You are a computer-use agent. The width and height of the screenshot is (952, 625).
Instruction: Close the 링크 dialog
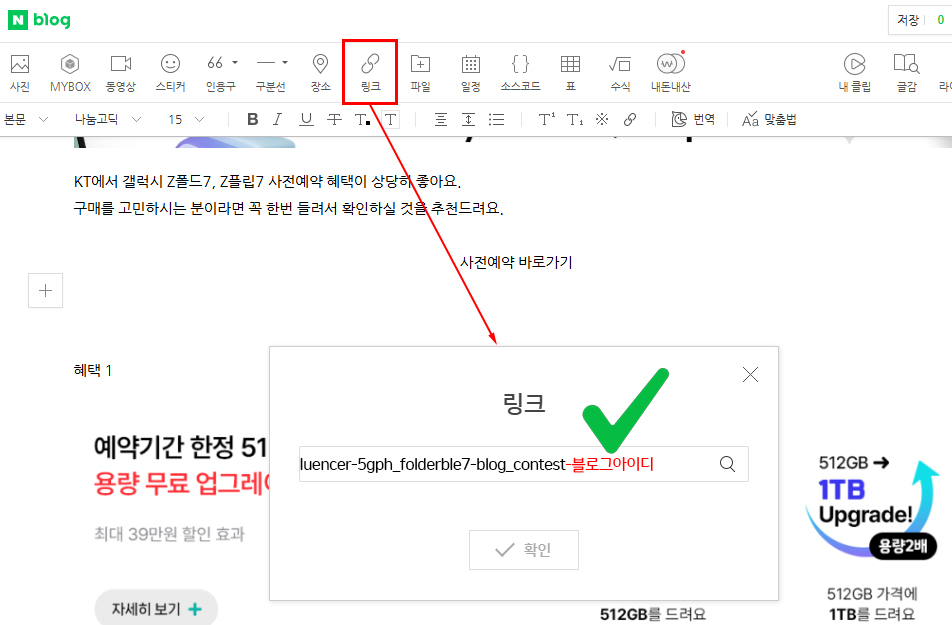click(750, 374)
